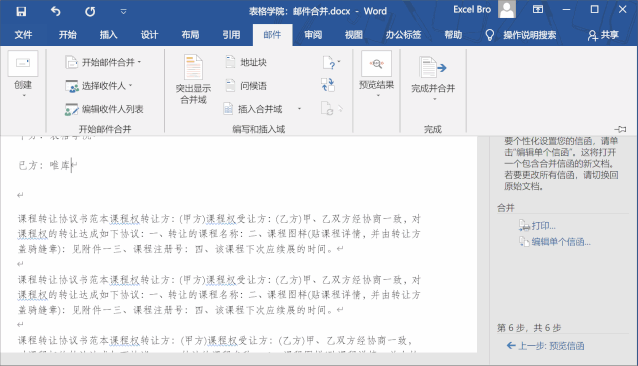Click the 共享 share button
This screenshot has height=366, width=638.
coord(603,35)
